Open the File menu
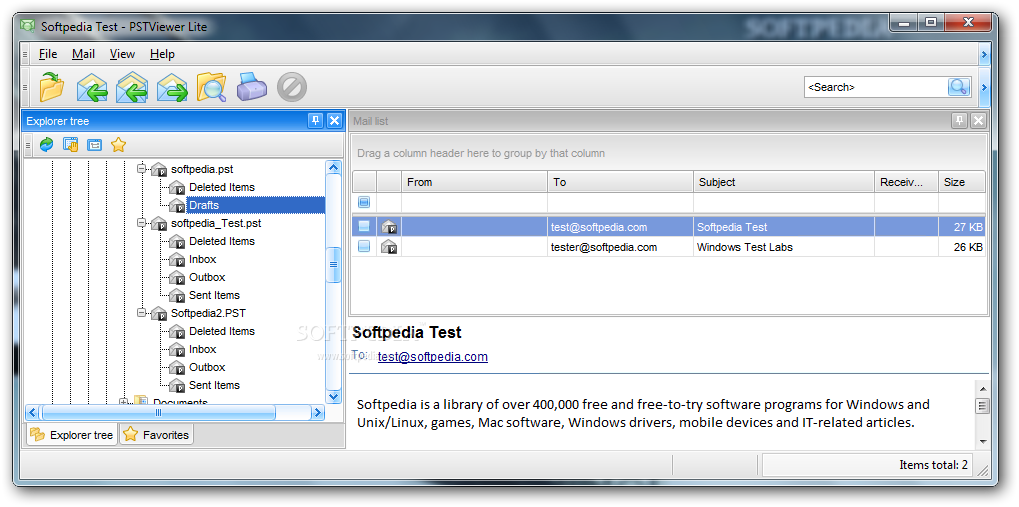Screen dimensions: 1019x507 click(x=48, y=55)
